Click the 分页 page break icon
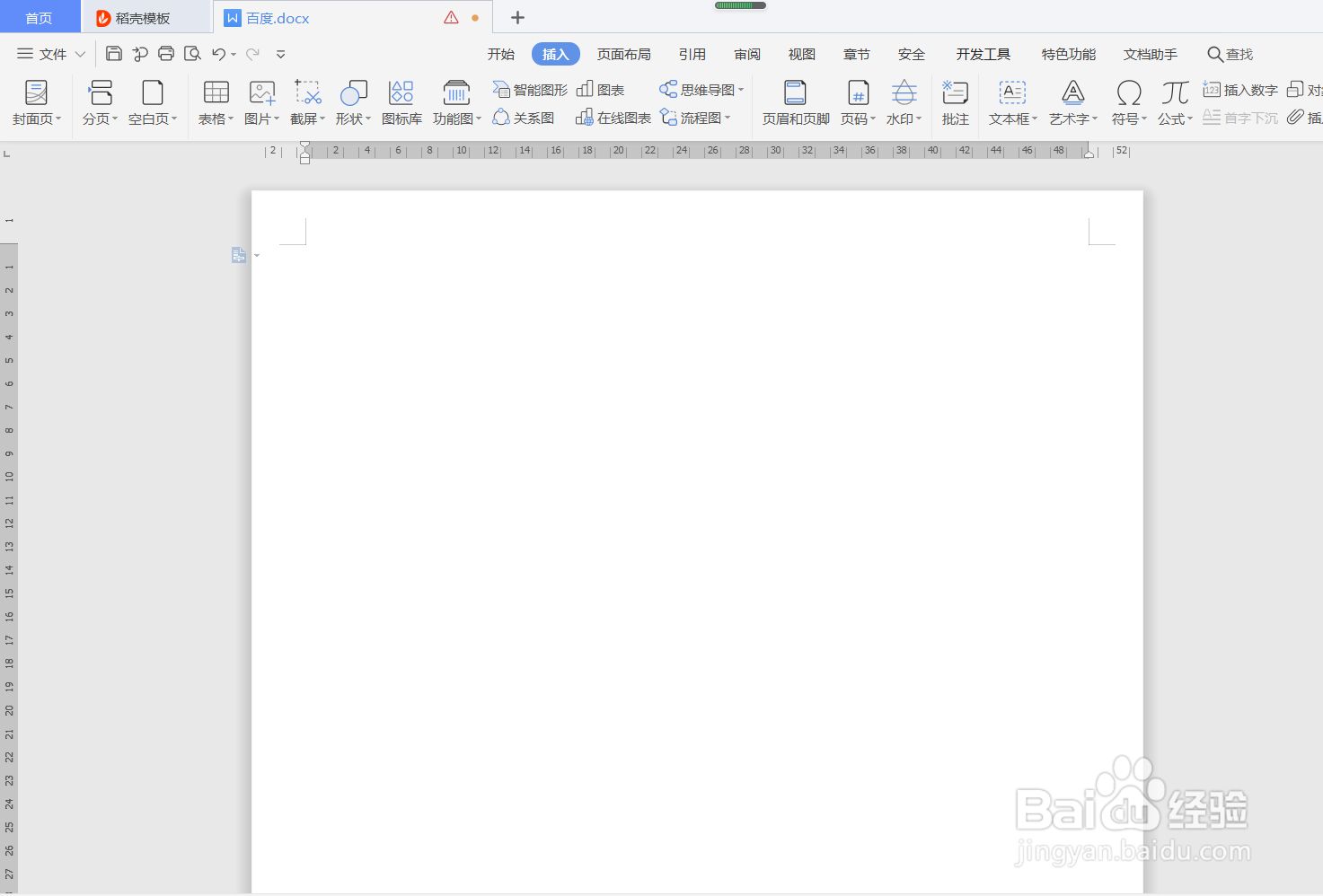The width and height of the screenshot is (1323, 896). click(x=101, y=92)
